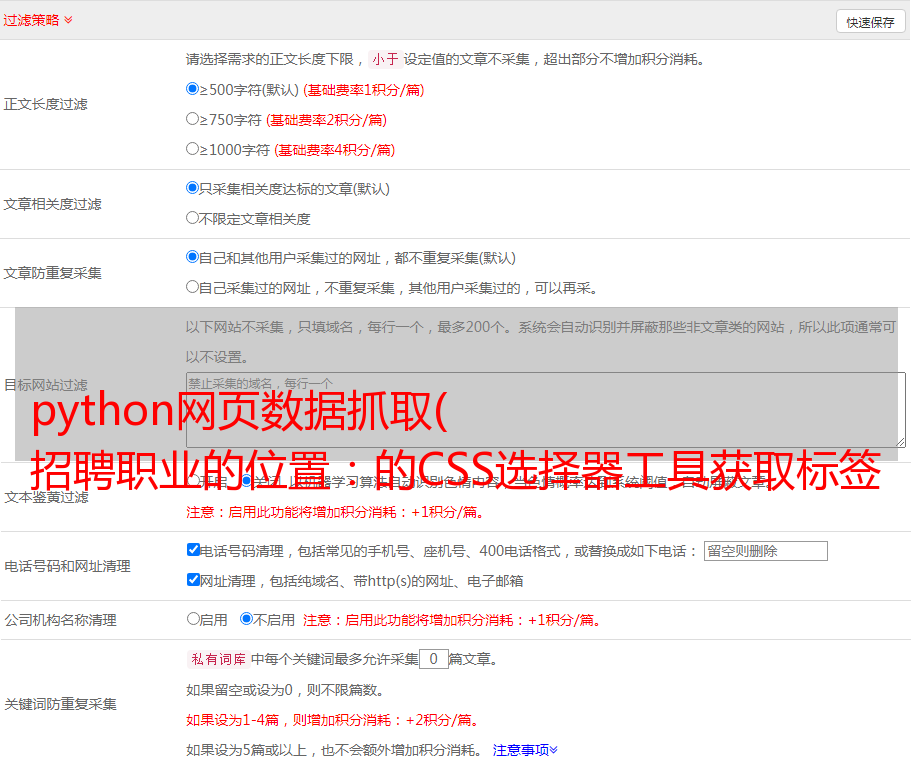Viewport: 912px width, 768px height.
Task: Click the 文本鉴黄过滤 label
Action: [47, 497]
